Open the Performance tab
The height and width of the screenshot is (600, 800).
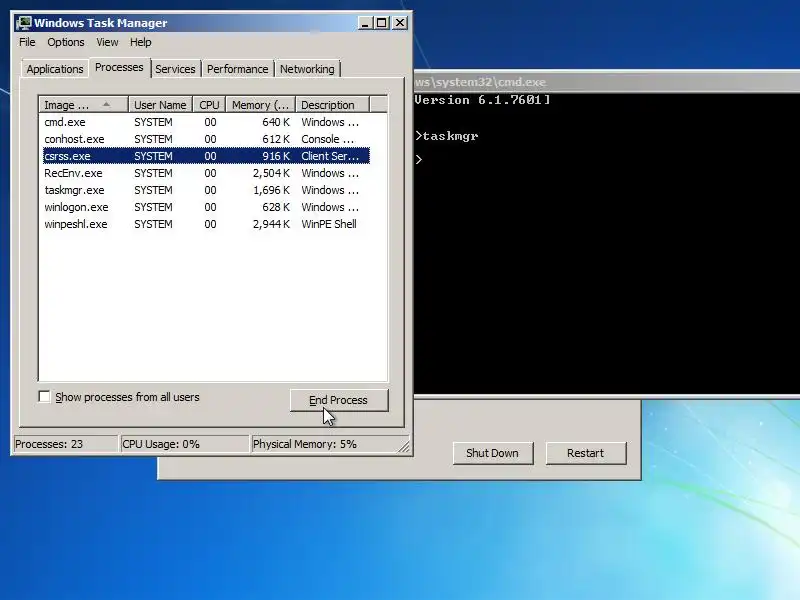click(x=237, y=69)
